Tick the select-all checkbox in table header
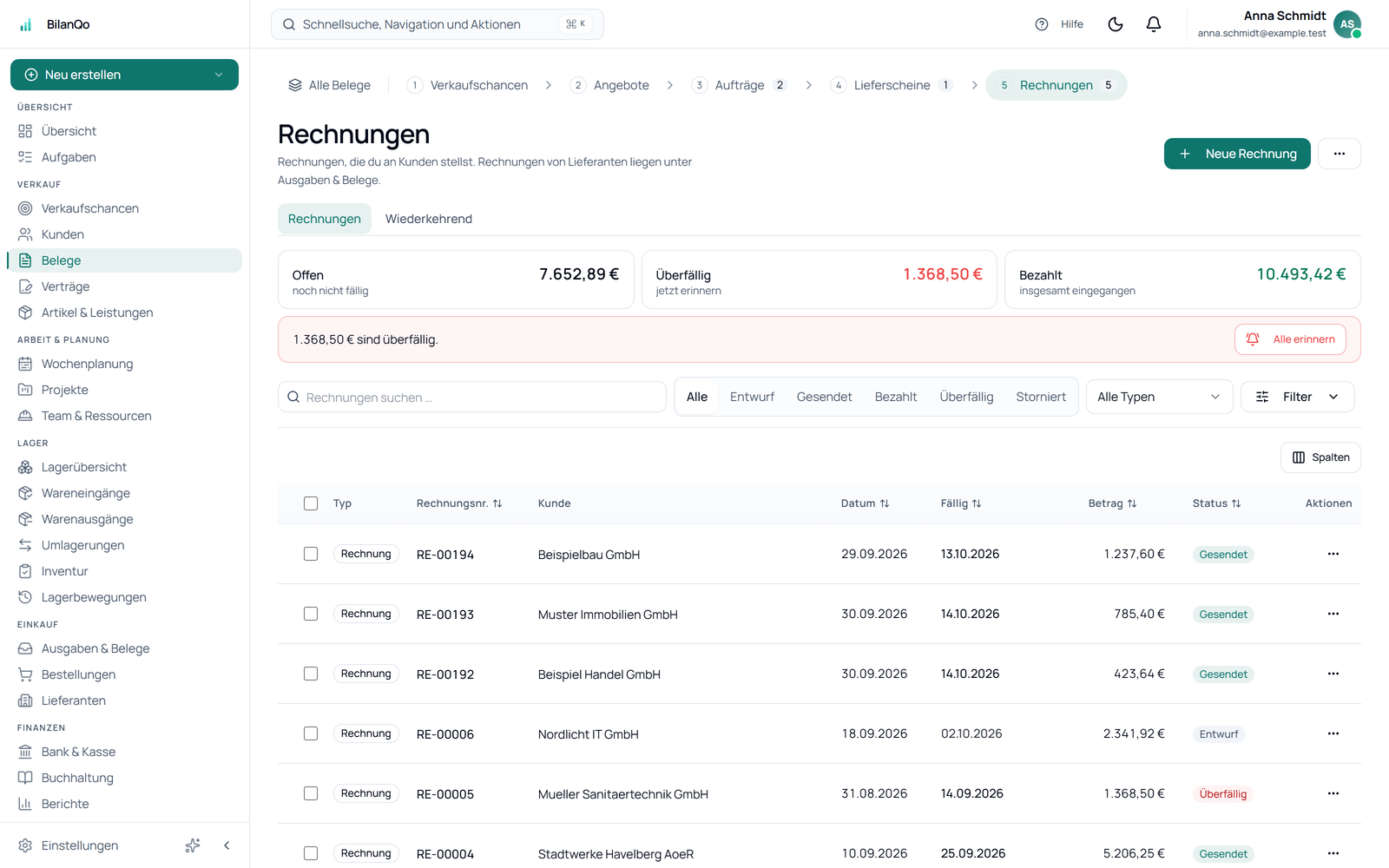 311,503
